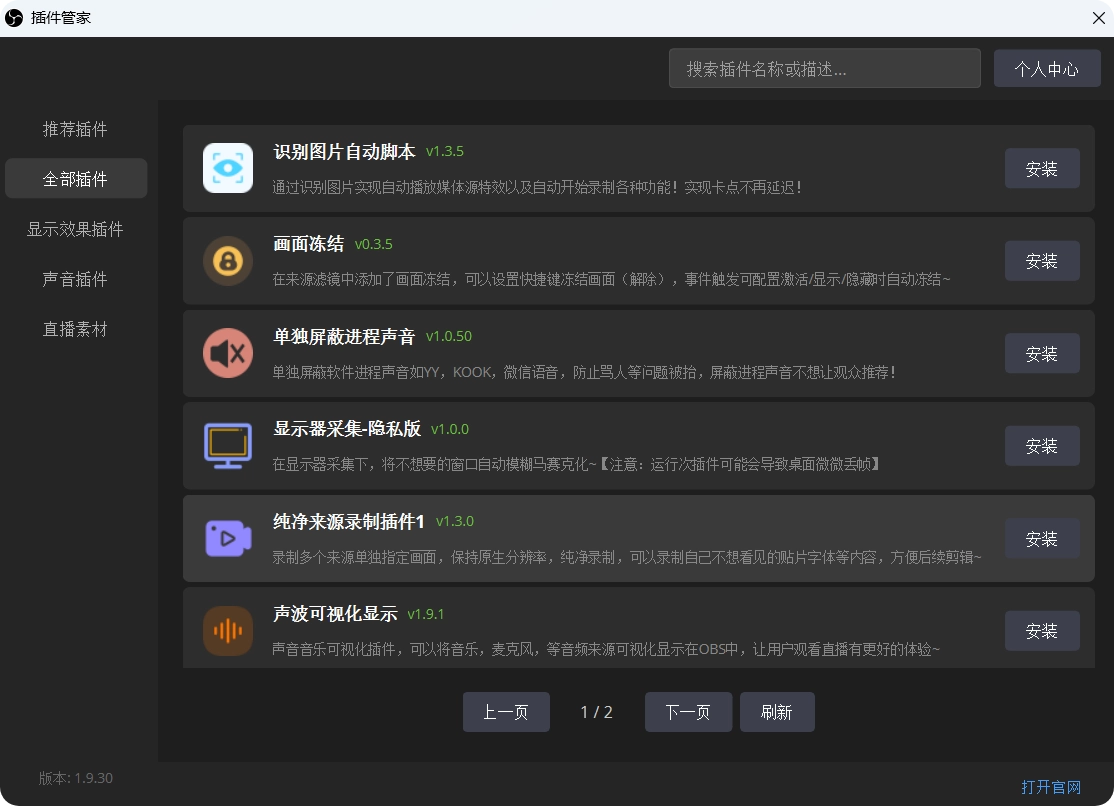Image resolution: width=1114 pixels, height=806 pixels.
Task: Select the video camera icon of 纯净来源录制插件1
Action: [x=227, y=538]
